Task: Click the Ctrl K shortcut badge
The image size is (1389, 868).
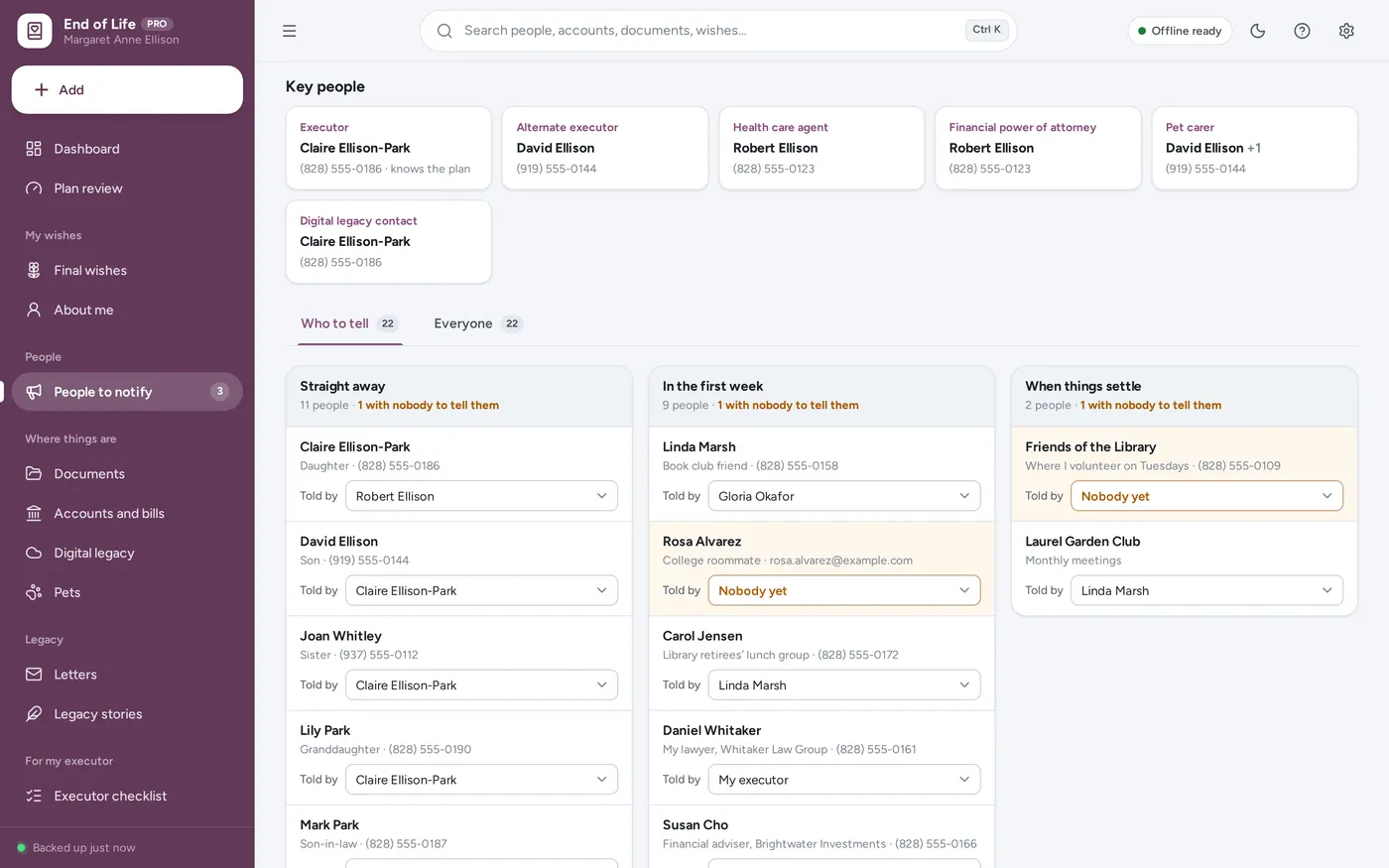Action: (x=986, y=30)
